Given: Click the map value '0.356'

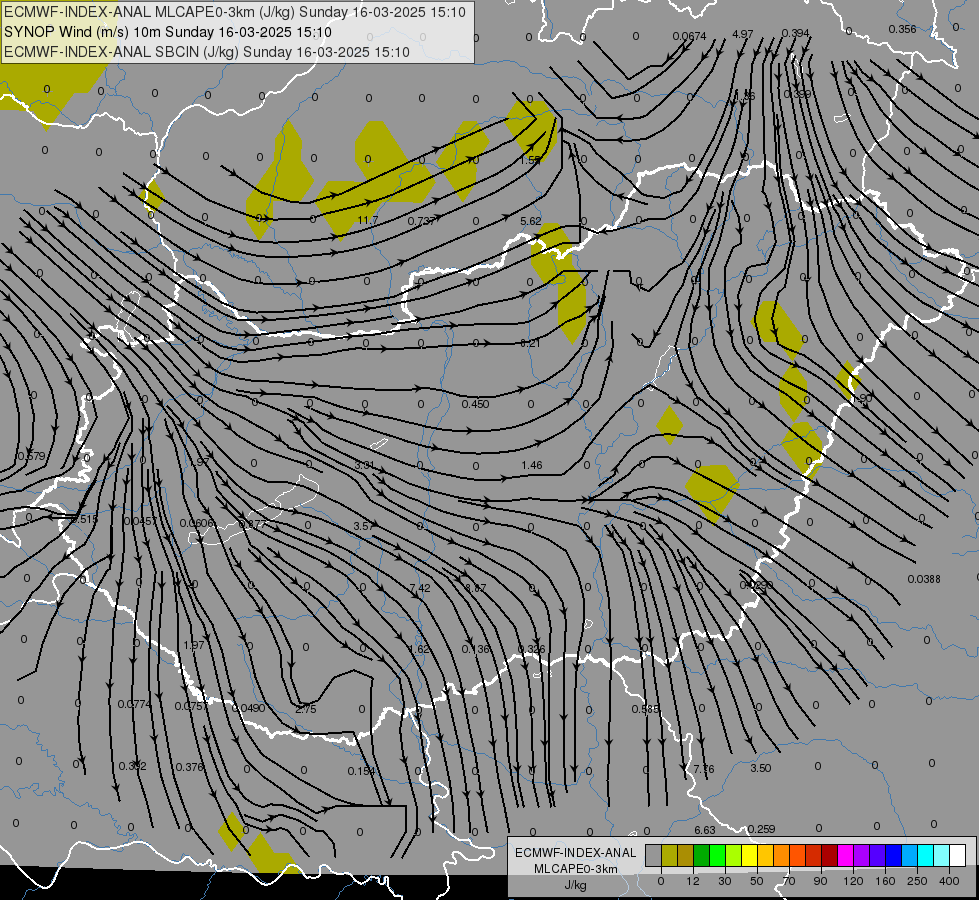Looking at the screenshot, I should click(x=902, y=29).
